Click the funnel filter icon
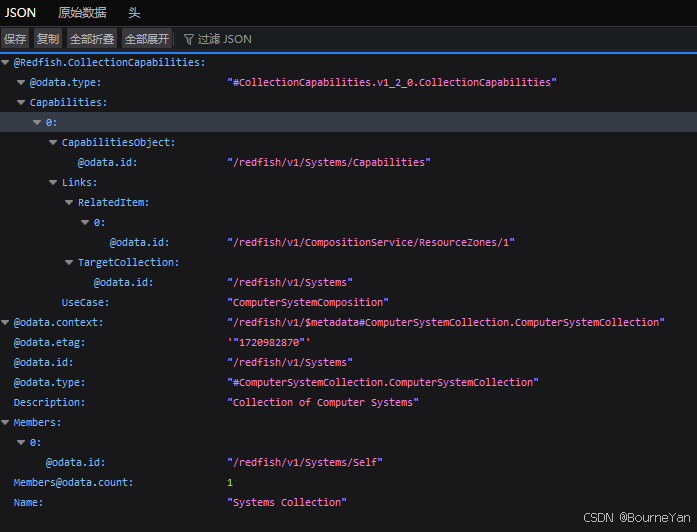697x532 pixels. (x=188, y=40)
